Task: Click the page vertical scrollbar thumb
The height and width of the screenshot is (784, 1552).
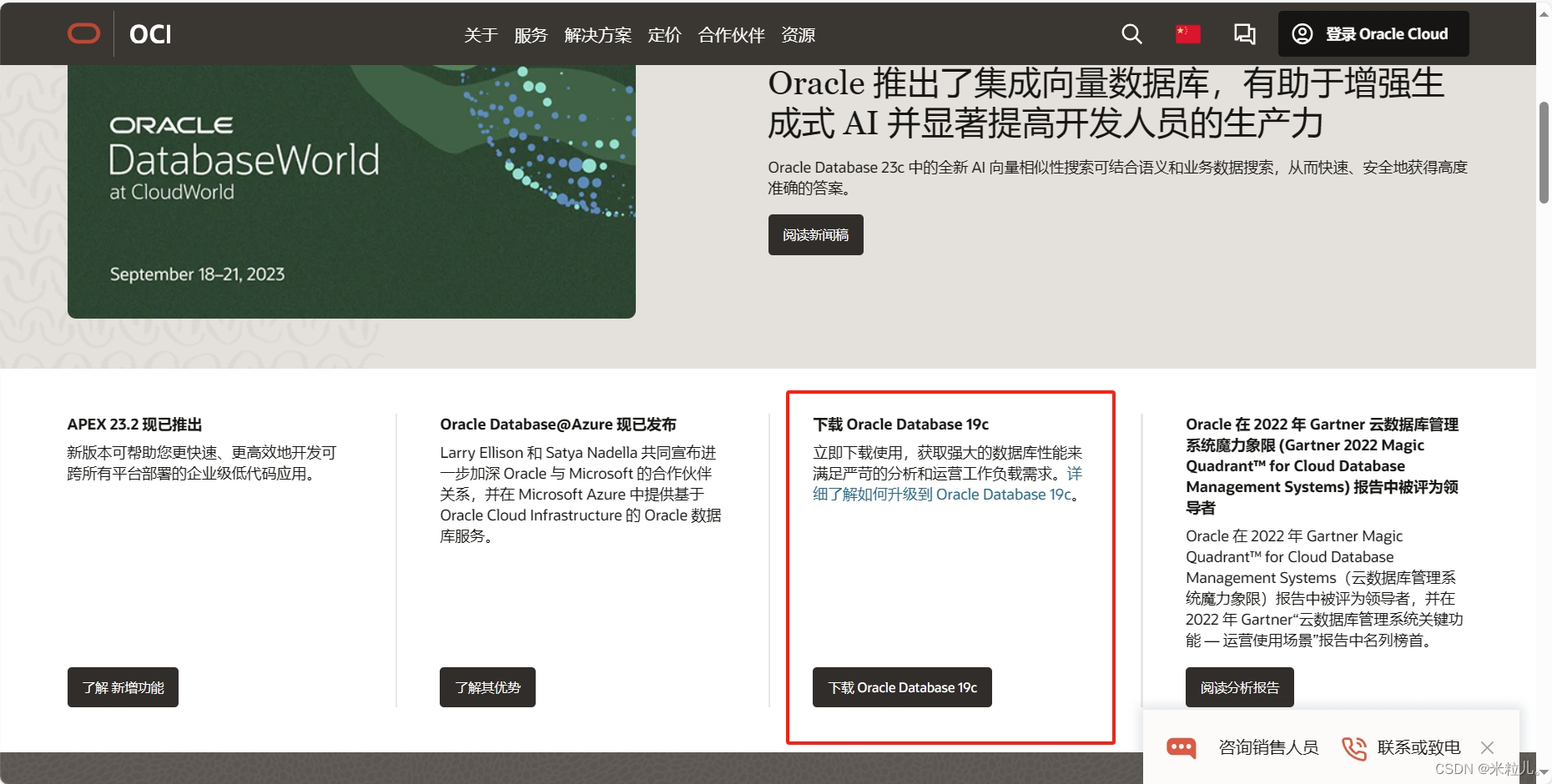Action: (x=1544, y=153)
